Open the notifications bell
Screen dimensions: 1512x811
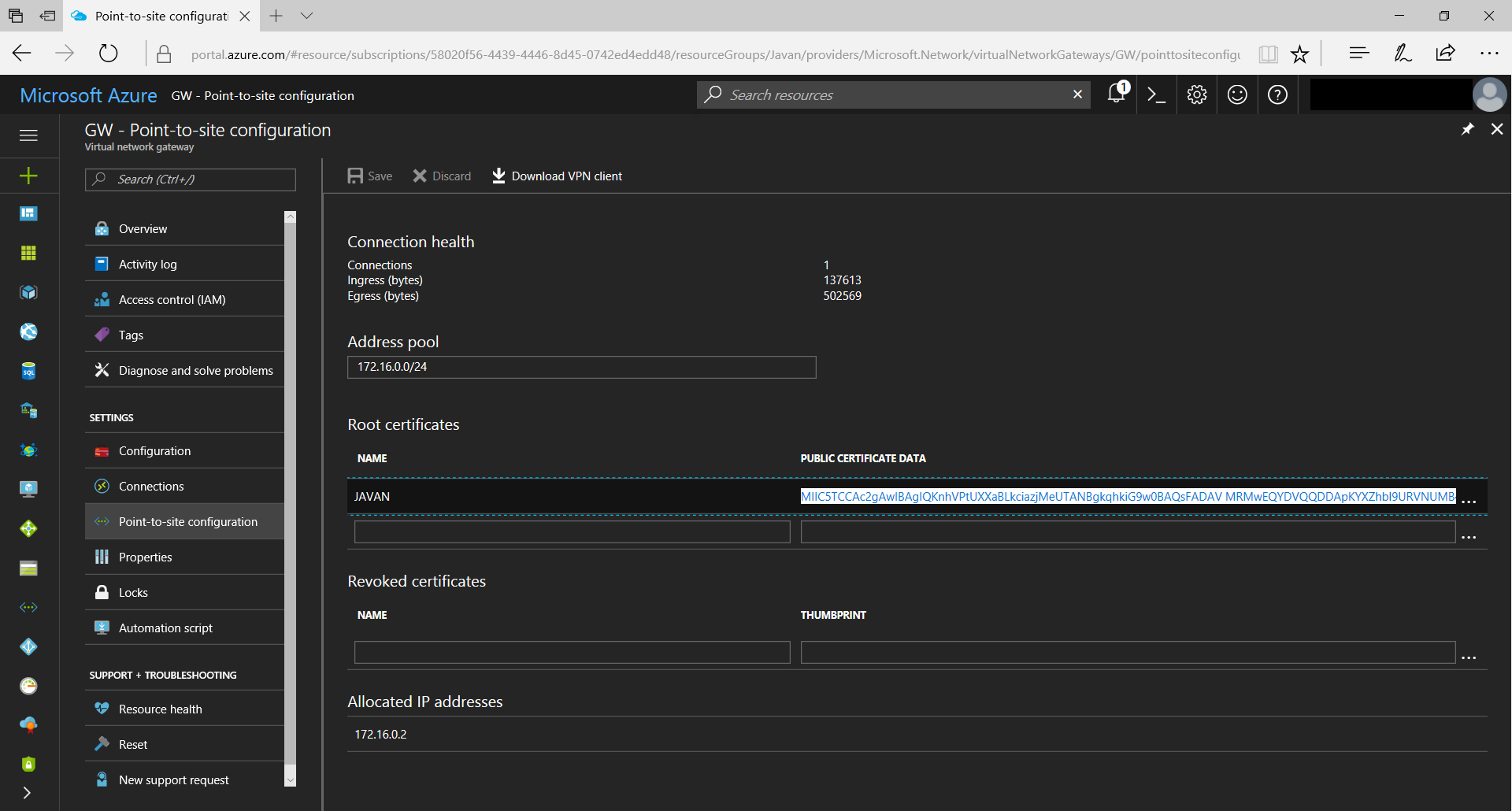coord(1117,94)
